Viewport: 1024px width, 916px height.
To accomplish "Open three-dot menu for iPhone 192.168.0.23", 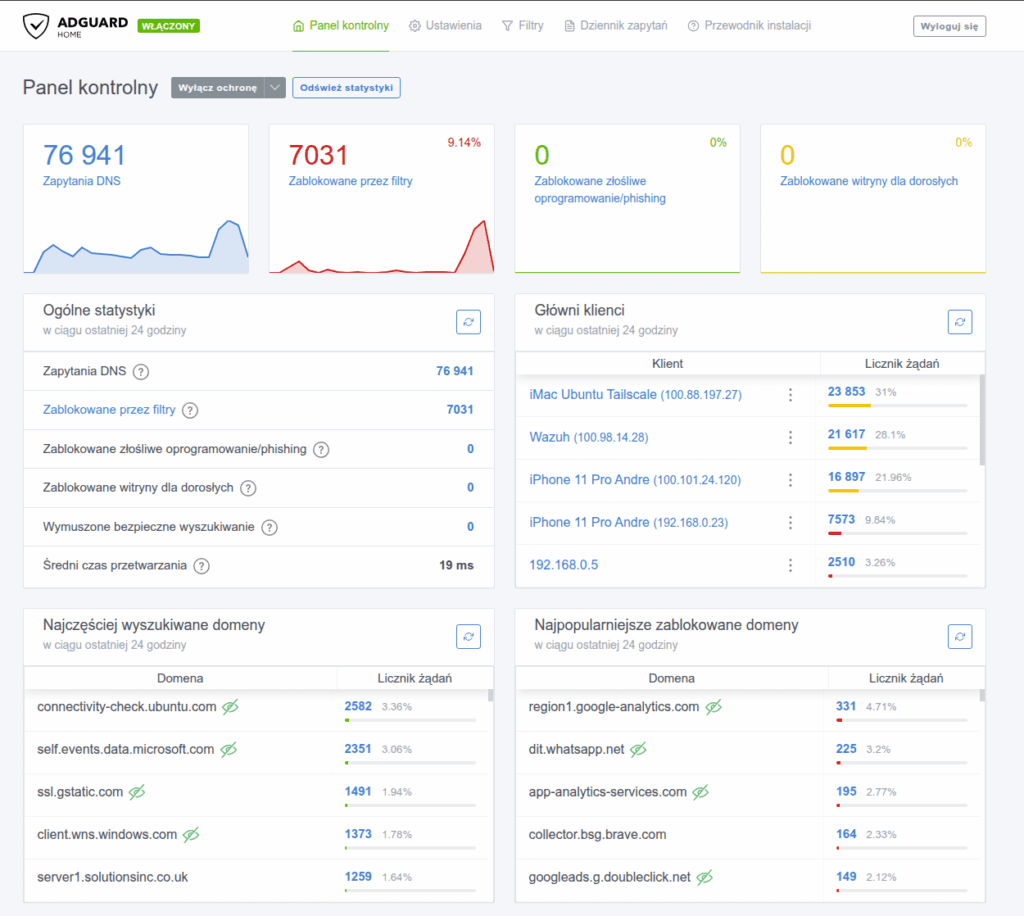I will coord(790,522).
